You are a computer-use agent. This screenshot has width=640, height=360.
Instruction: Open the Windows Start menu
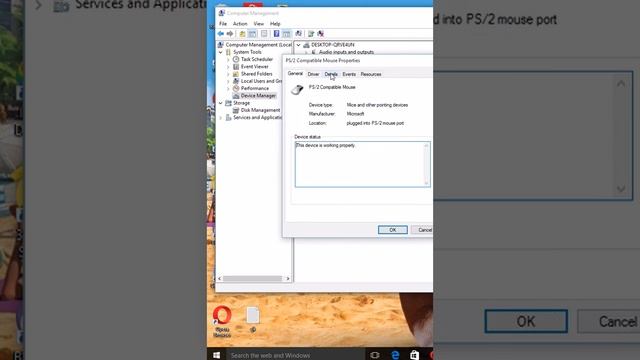click(217, 355)
